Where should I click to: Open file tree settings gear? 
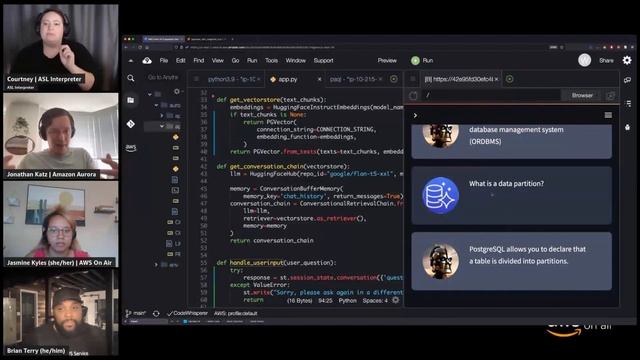tap(177, 91)
